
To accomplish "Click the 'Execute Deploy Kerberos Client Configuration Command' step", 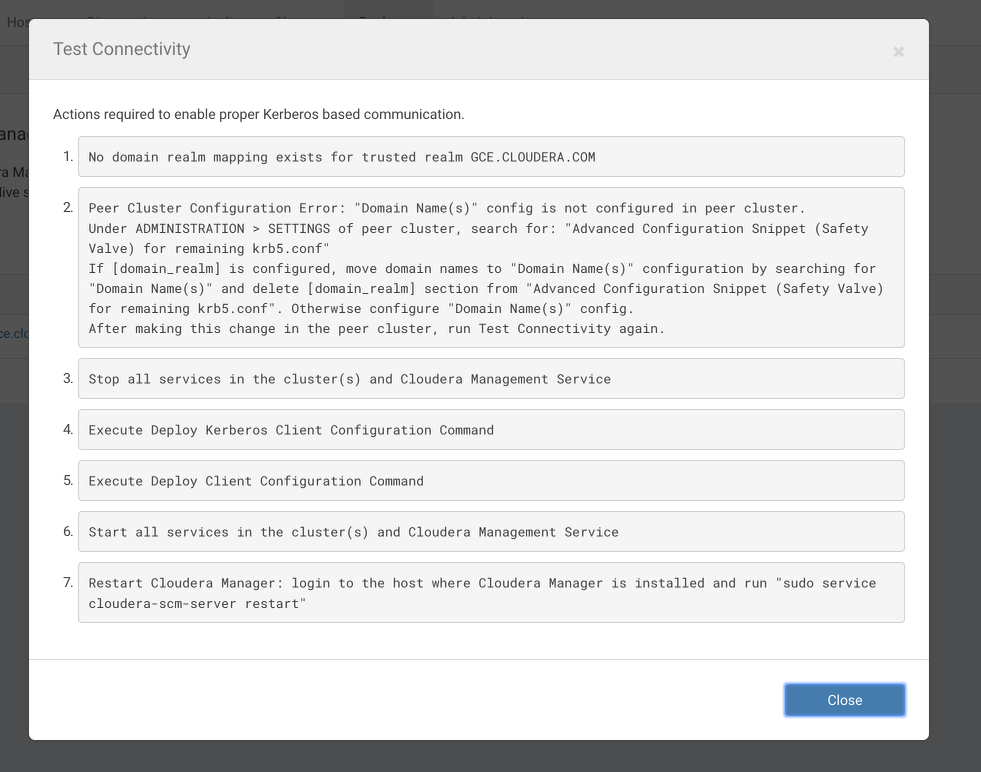I will pos(291,430).
